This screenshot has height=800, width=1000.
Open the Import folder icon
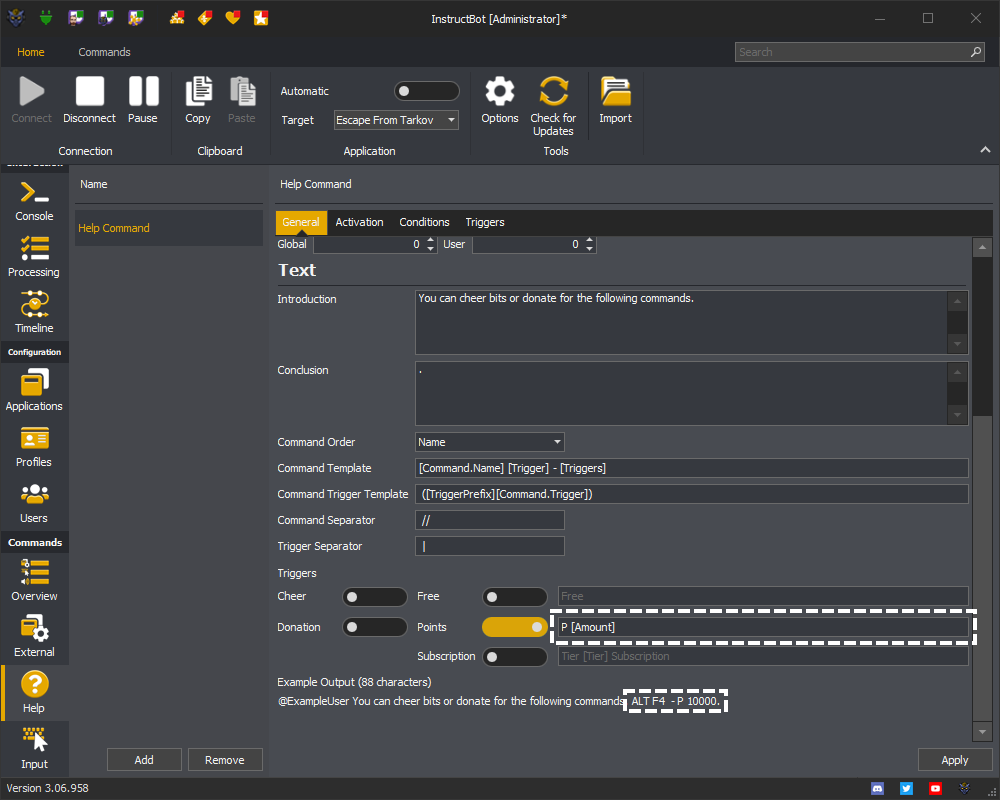pyautogui.click(x=615, y=91)
